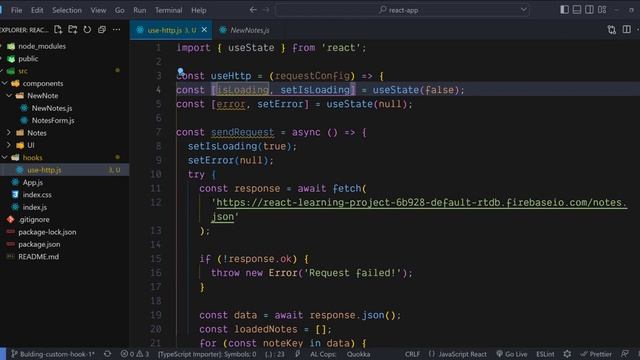Click gear icon in status bar
The width and height of the screenshot is (640, 360).
tap(567, 354)
